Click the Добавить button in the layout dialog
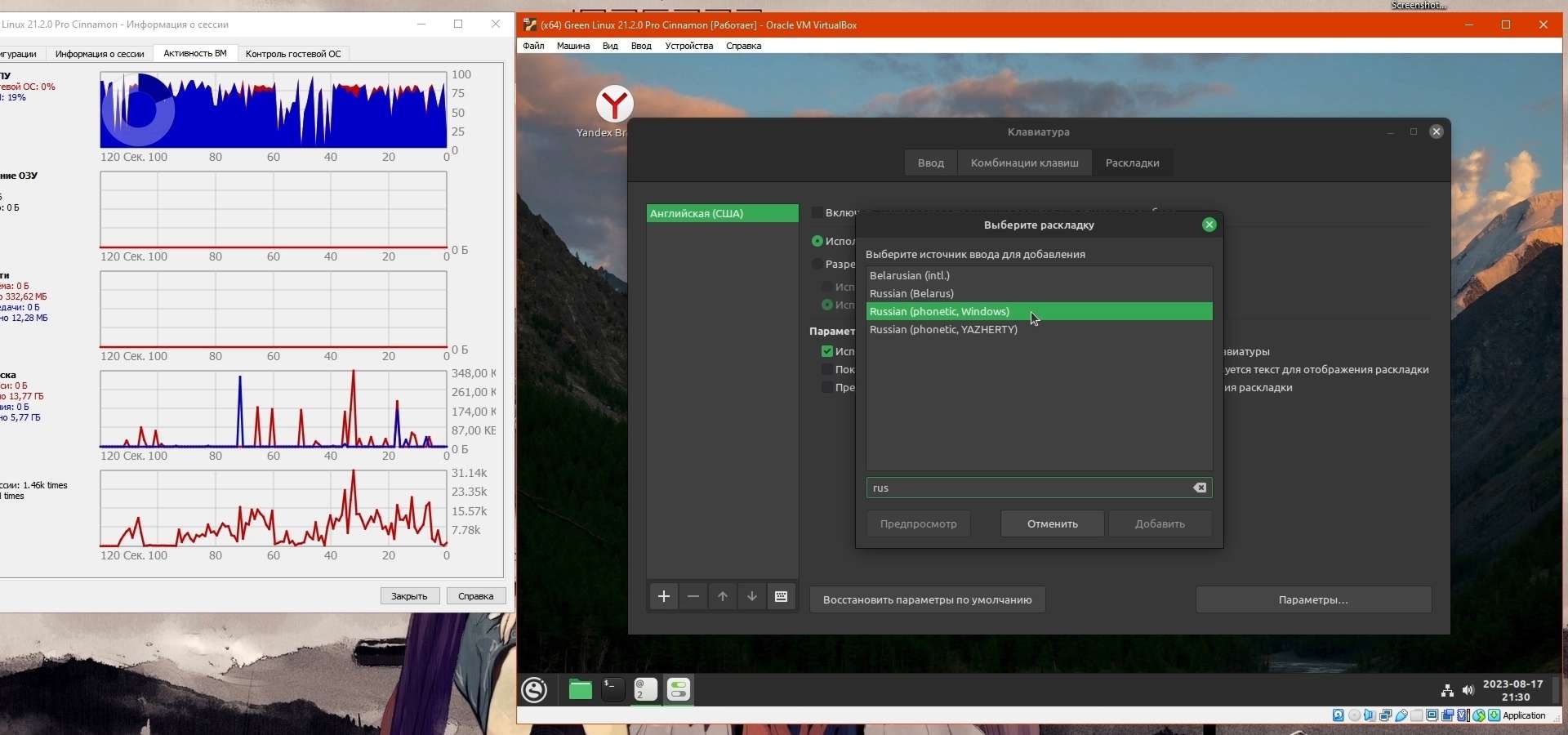 (1160, 523)
